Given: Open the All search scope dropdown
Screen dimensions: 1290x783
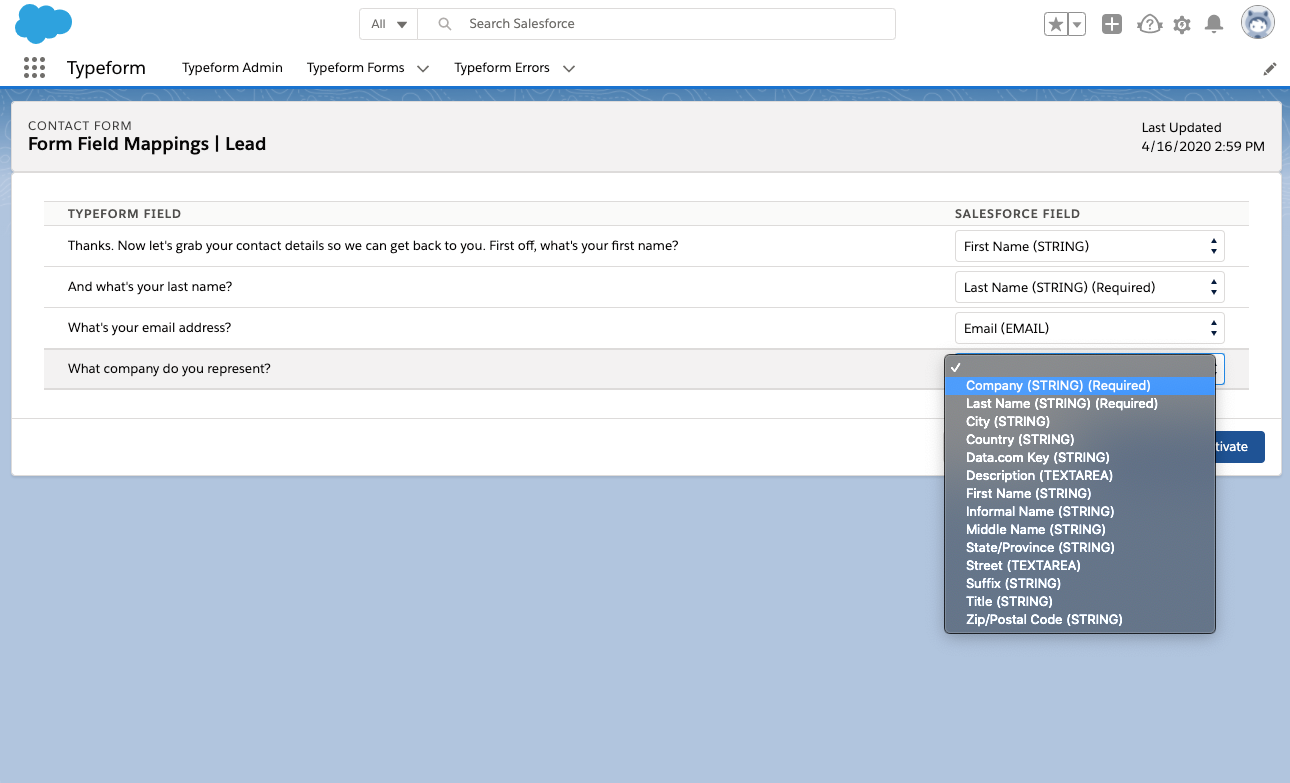Looking at the screenshot, I should (389, 24).
